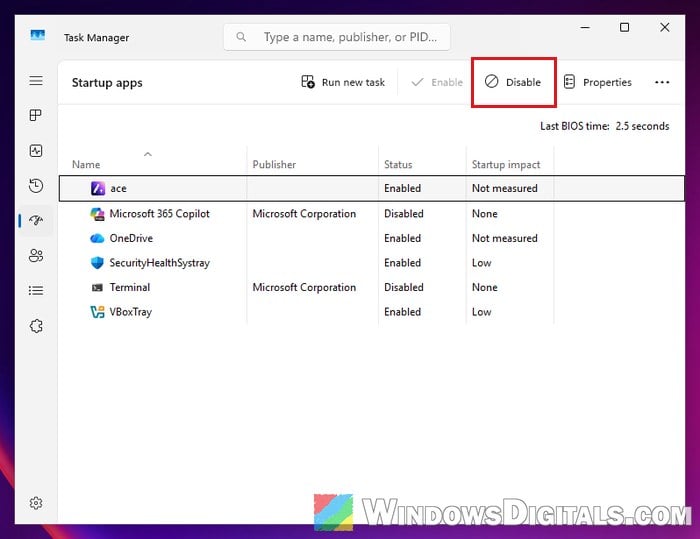This screenshot has width=700, height=539.
Task: Sort by the Publisher column header
Action: click(x=274, y=165)
